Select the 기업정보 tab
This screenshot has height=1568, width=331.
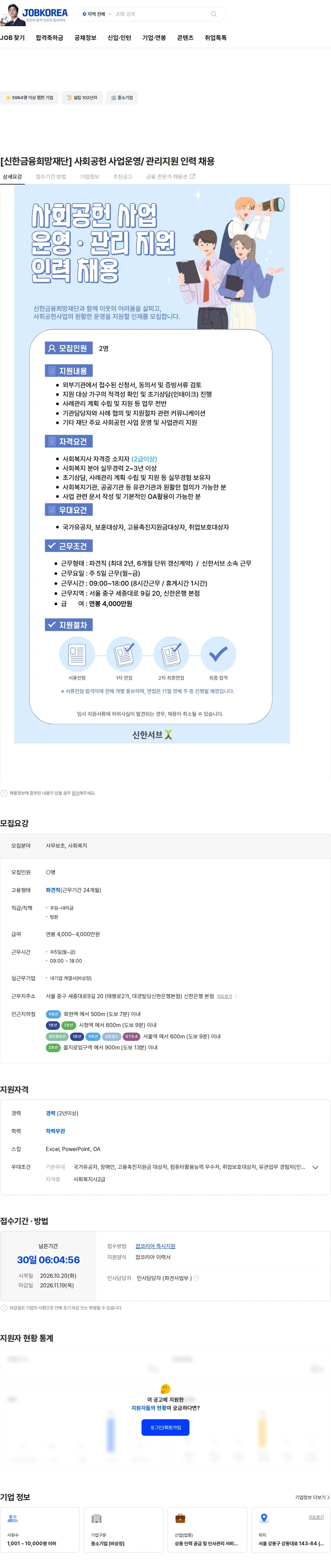coord(90,177)
